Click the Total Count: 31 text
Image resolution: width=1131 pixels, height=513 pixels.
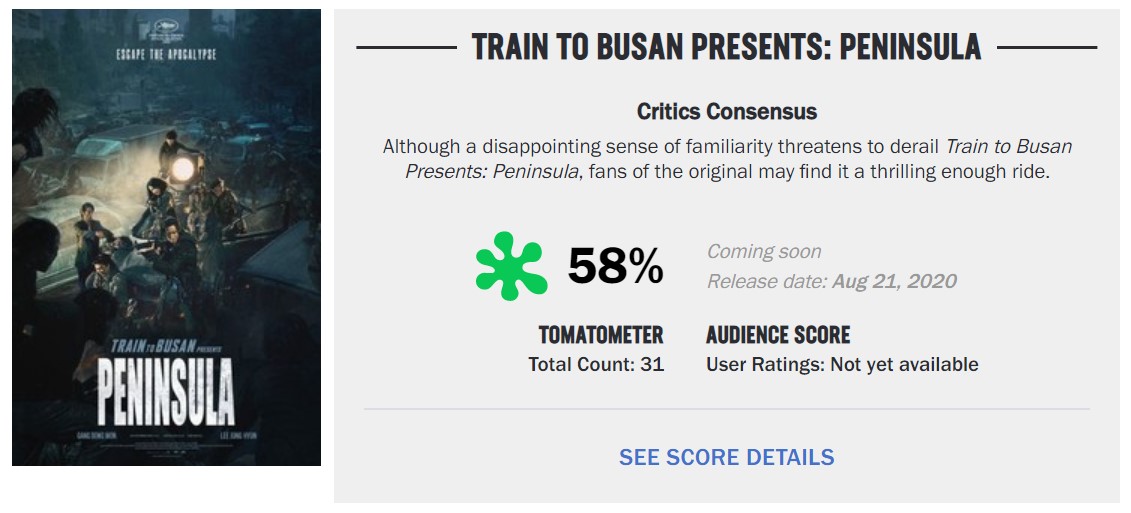pyautogui.click(x=596, y=364)
